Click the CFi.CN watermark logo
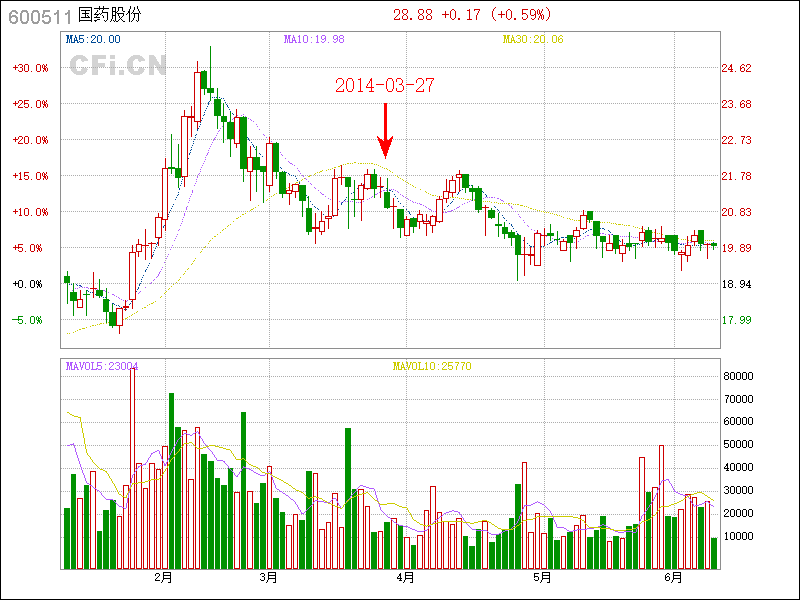The image size is (800, 600). tap(117, 66)
